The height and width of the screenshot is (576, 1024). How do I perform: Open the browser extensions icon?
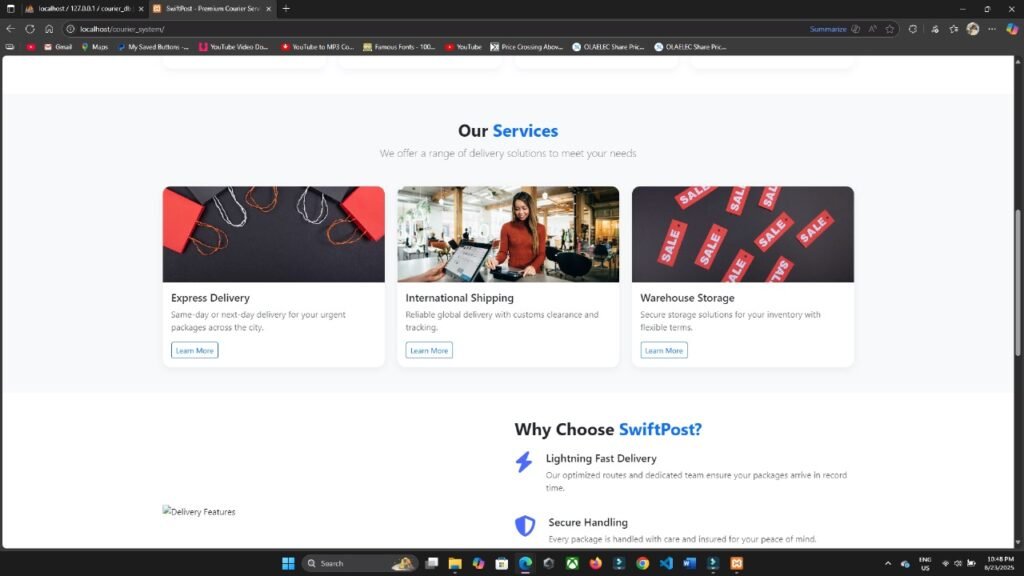934,30
